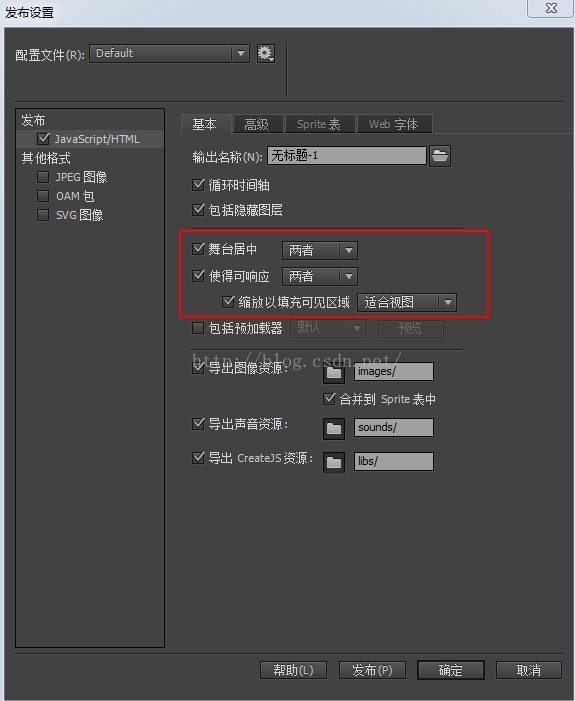Browse output name folder icon
The image size is (575, 701).
(440, 156)
